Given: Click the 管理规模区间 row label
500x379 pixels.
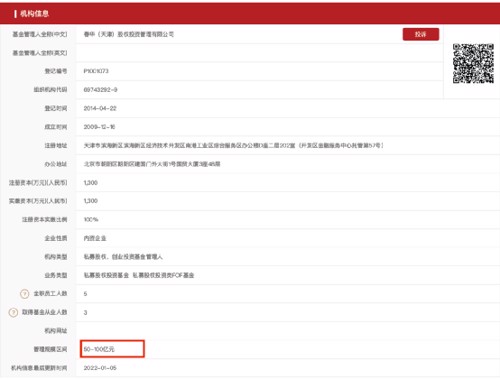Looking at the screenshot, I should click(x=50, y=349).
